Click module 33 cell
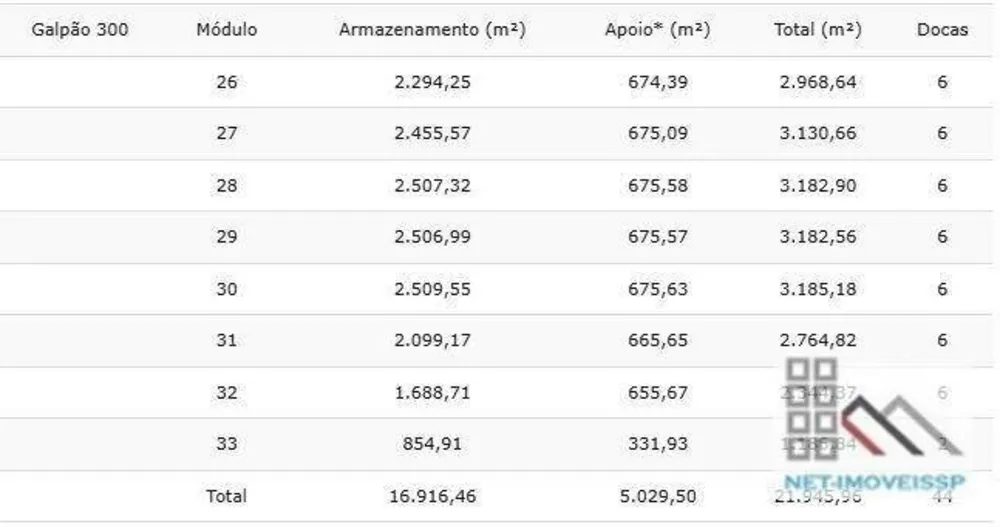 (x=226, y=443)
